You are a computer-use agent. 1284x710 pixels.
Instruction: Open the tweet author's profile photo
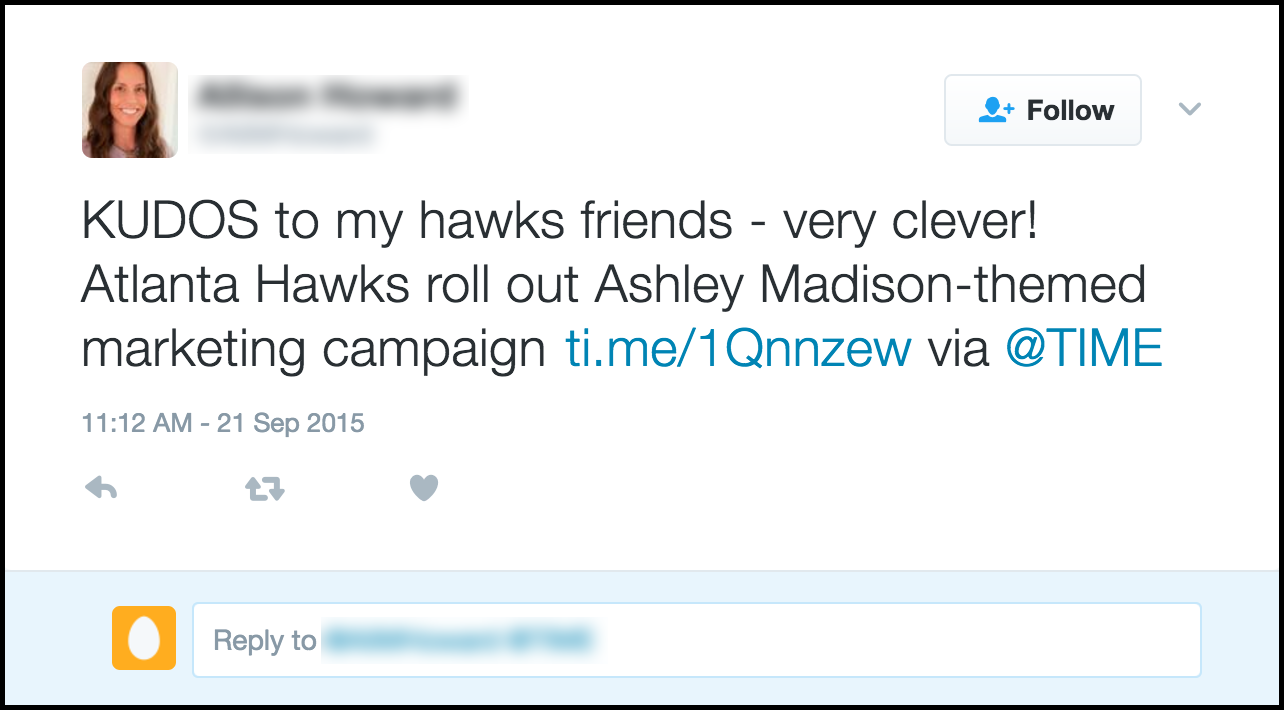click(130, 110)
